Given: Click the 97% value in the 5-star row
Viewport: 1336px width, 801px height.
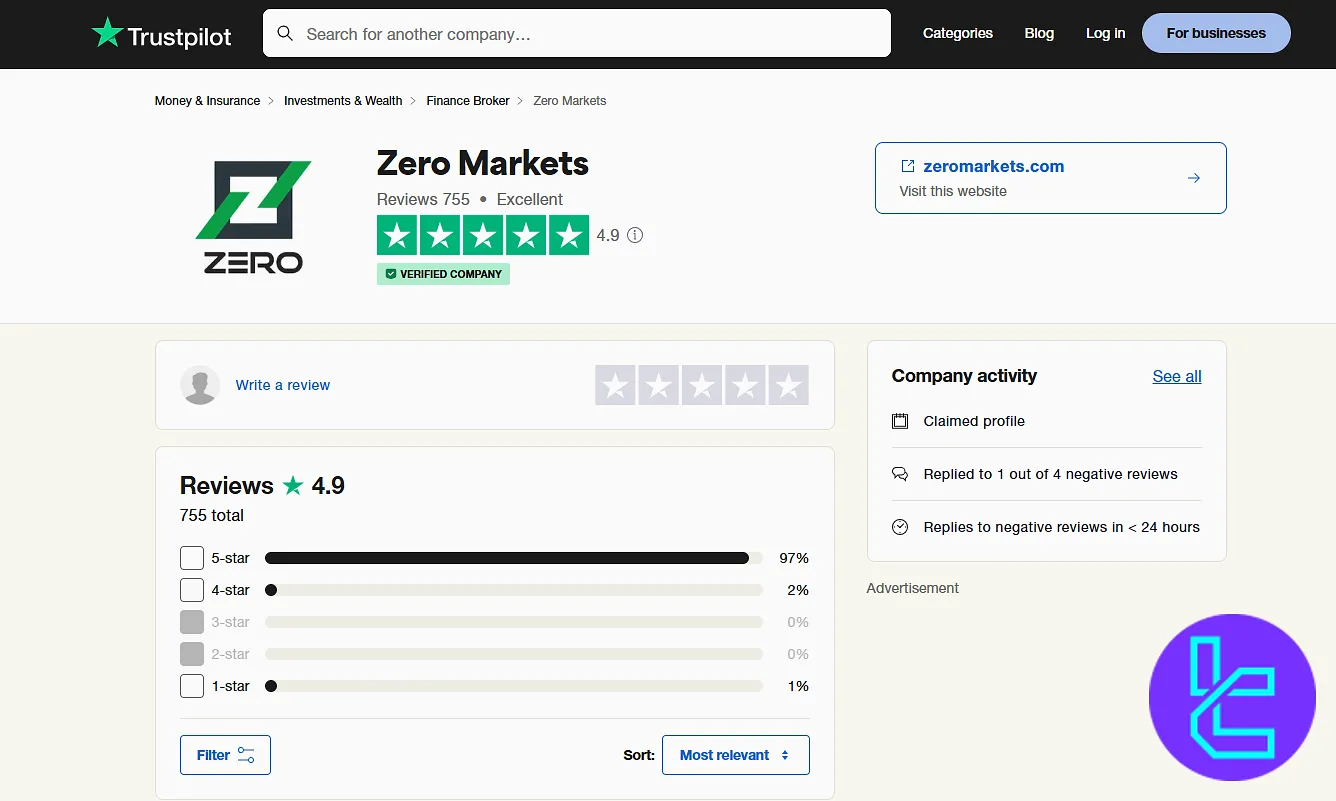Looking at the screenshot, I should point(794,558).
